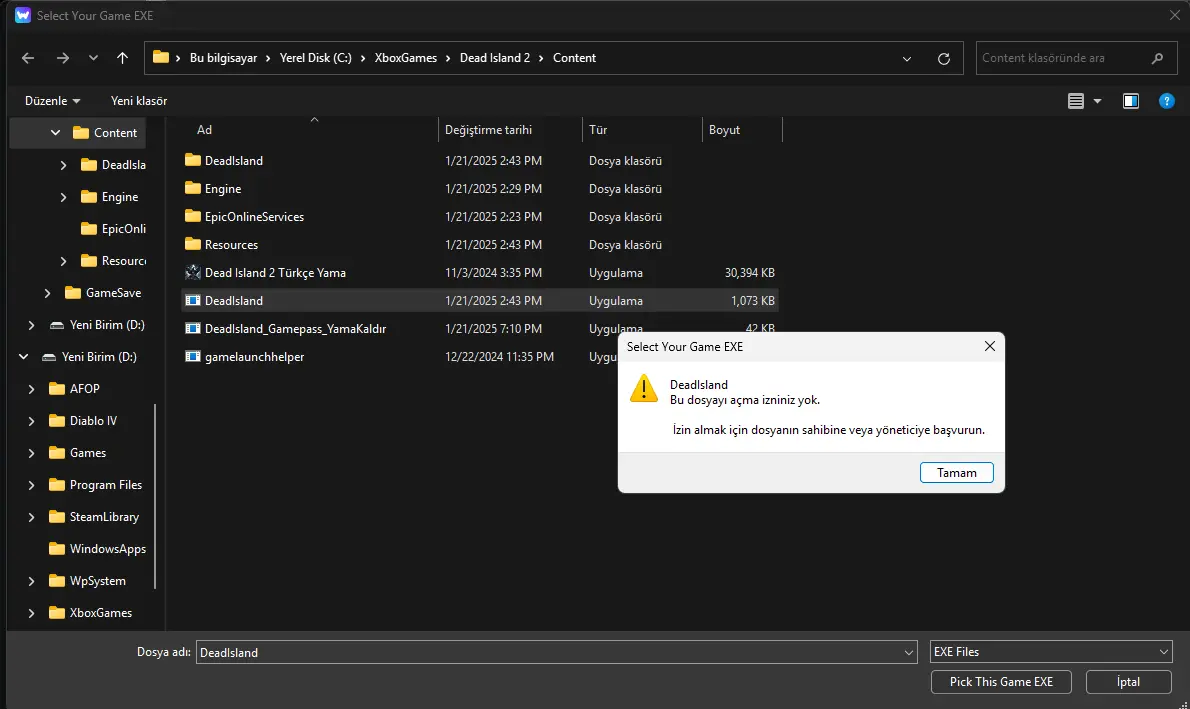Click the Back navigation arrow
The height and width of the screenshot is (709, 1190).
[x=28, y=58]
